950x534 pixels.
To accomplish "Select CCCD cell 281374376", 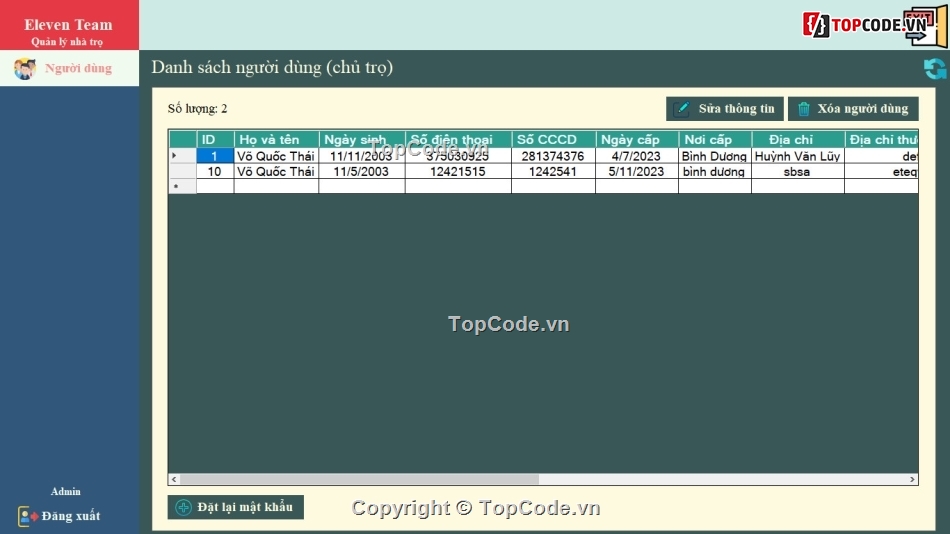I will 553,156.
